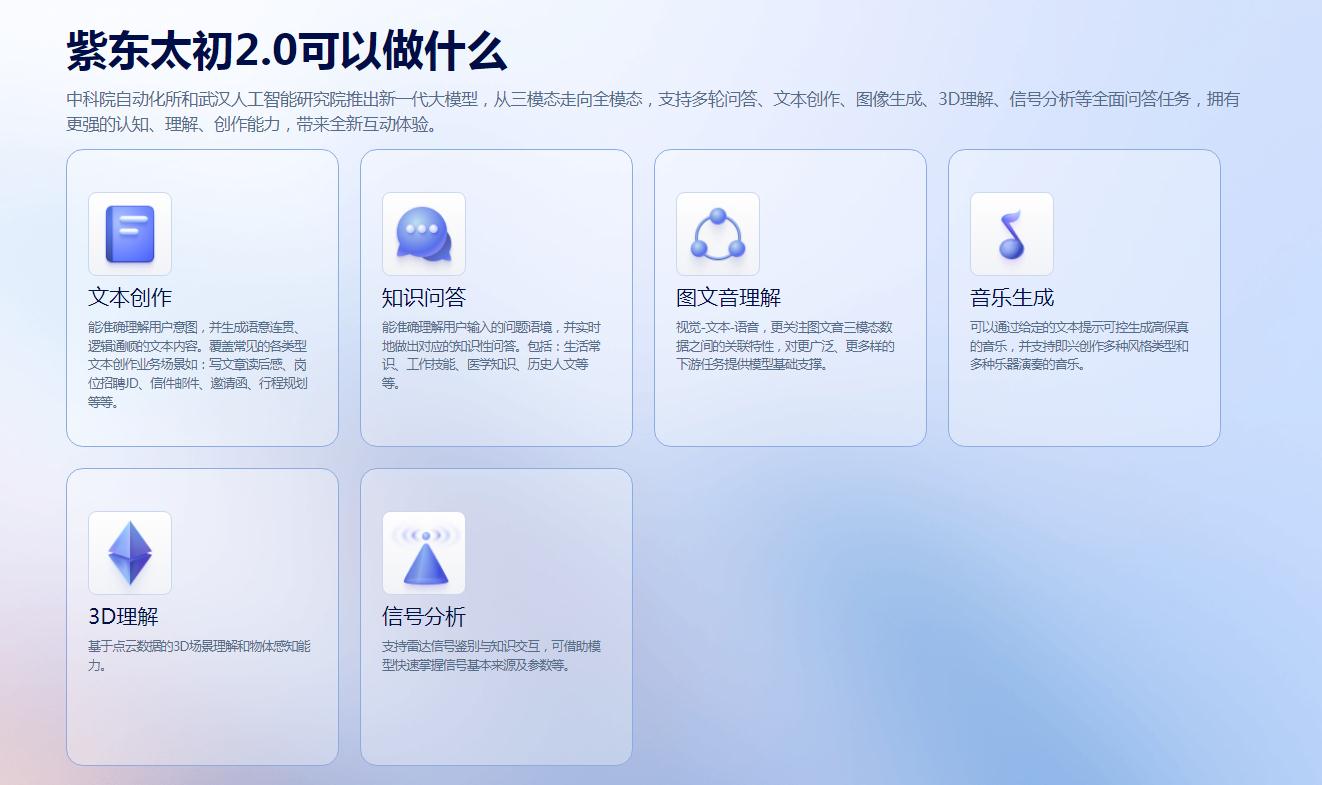Click the description starting 能准确理解用户意图
The width and height of the screenshot is (1322, 785).
[198, 365]
